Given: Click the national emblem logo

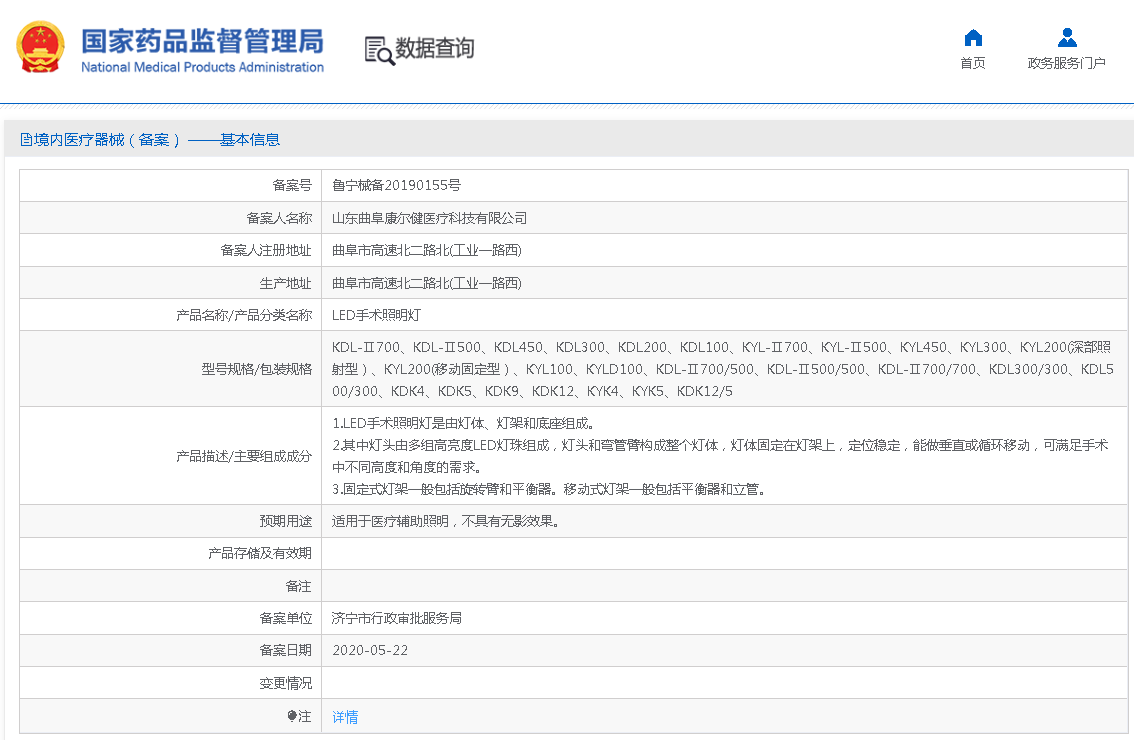Looking at the screenshot, I should [x=41, y=48].
